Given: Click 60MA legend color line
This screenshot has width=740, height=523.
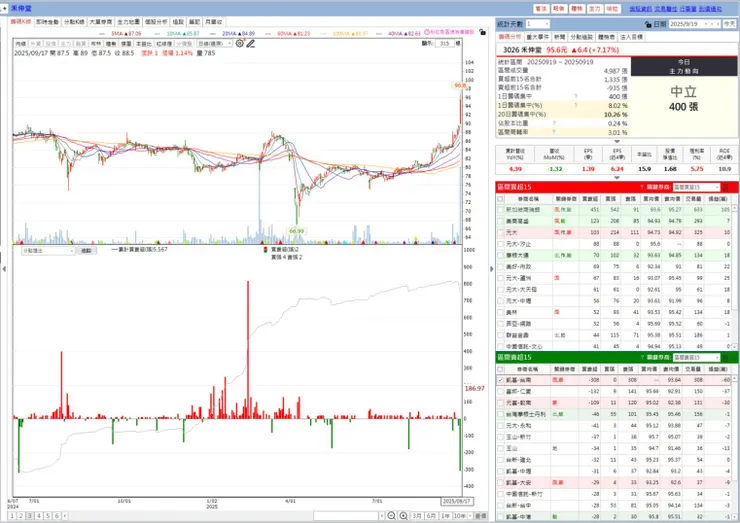Looking at the screenshot, I should click(269, 34).
